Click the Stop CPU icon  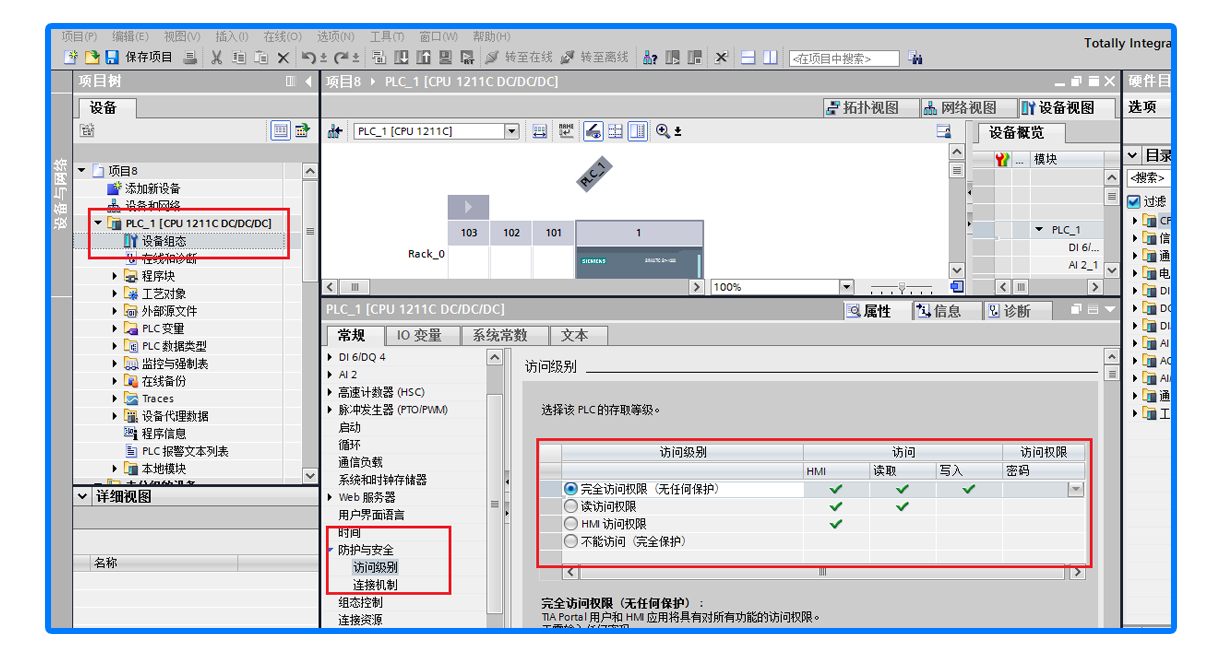point(694,58)
